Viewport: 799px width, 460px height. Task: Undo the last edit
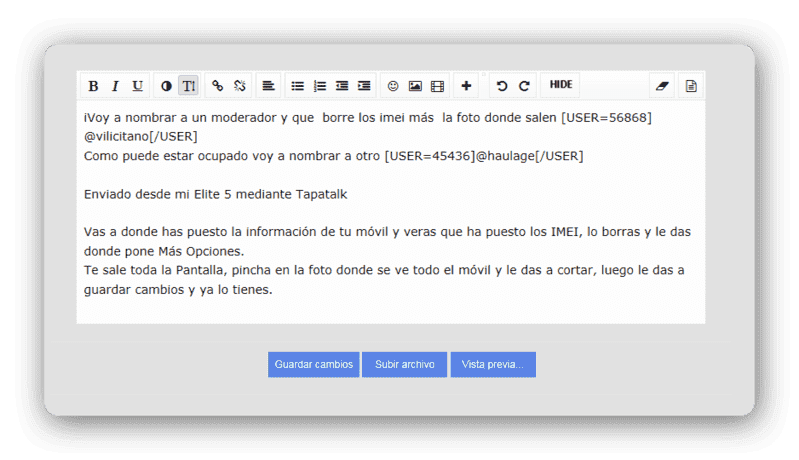point(502,86)
